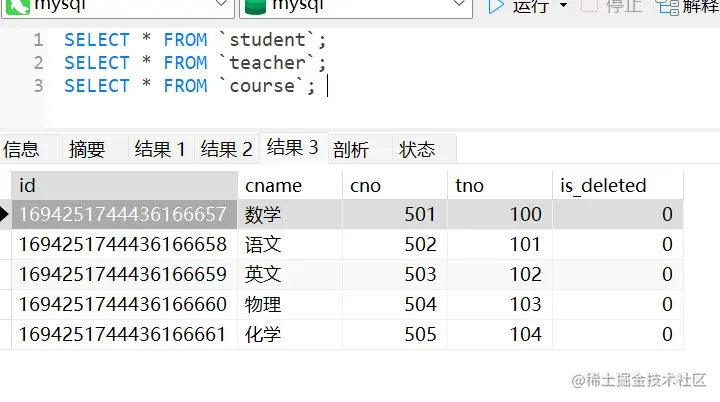The height and width of the screenshot is (402, 720).
Task: Click cno cell 501
Action: pyautogui.click(x=395, y=215)
